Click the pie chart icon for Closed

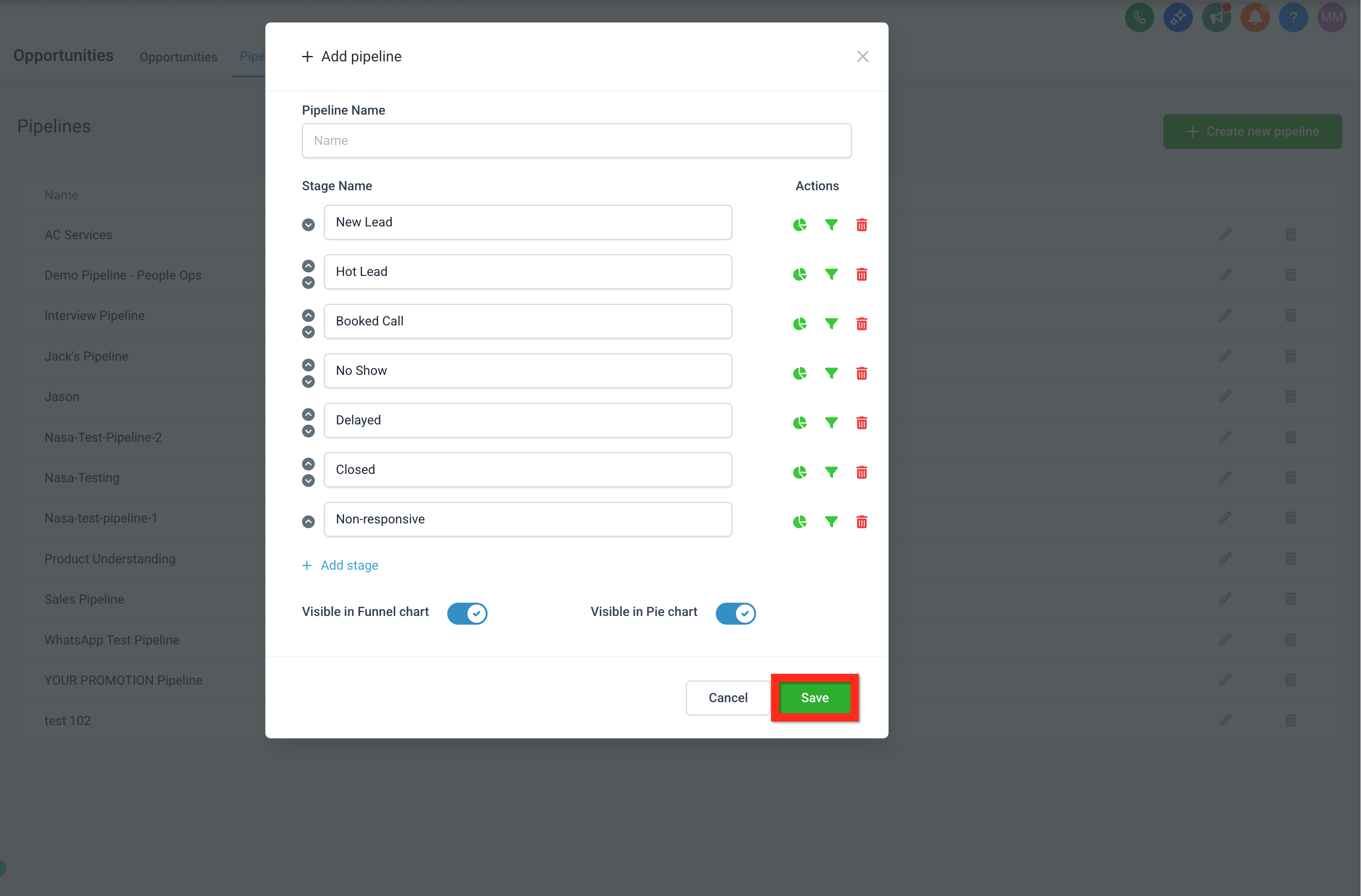(800, 473)
